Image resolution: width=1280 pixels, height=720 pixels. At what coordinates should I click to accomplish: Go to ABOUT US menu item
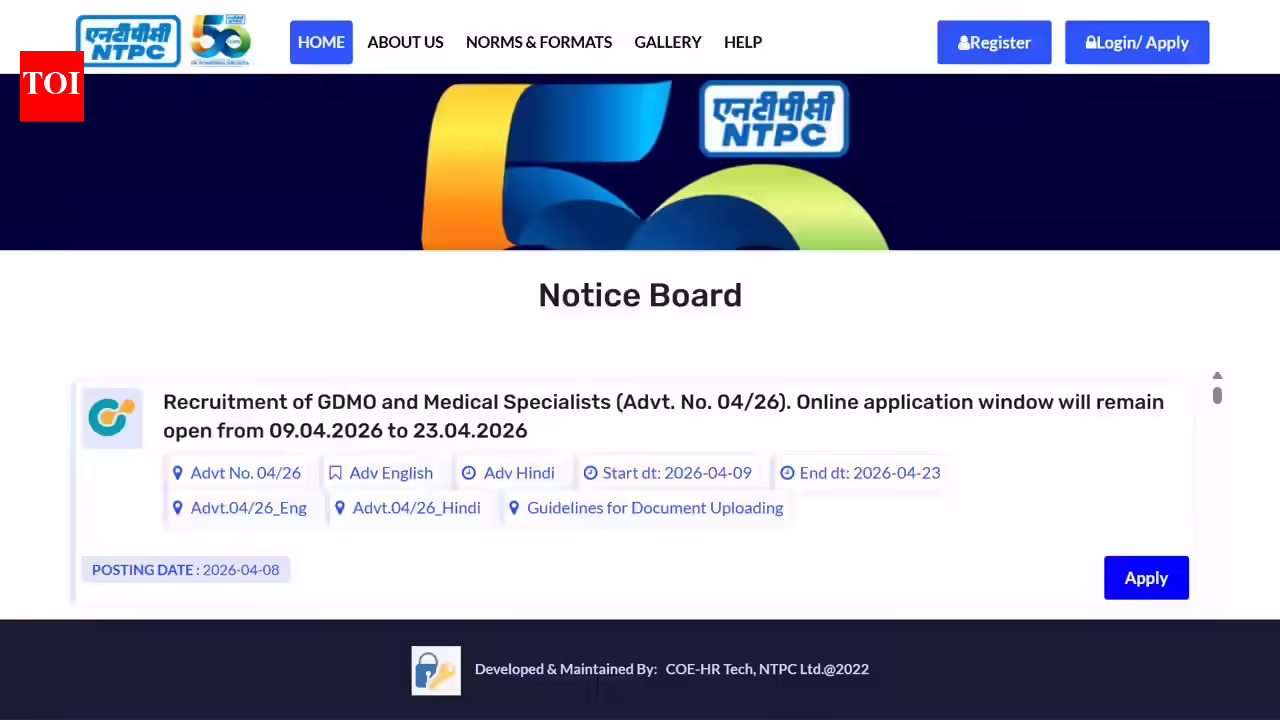(405, 42)
